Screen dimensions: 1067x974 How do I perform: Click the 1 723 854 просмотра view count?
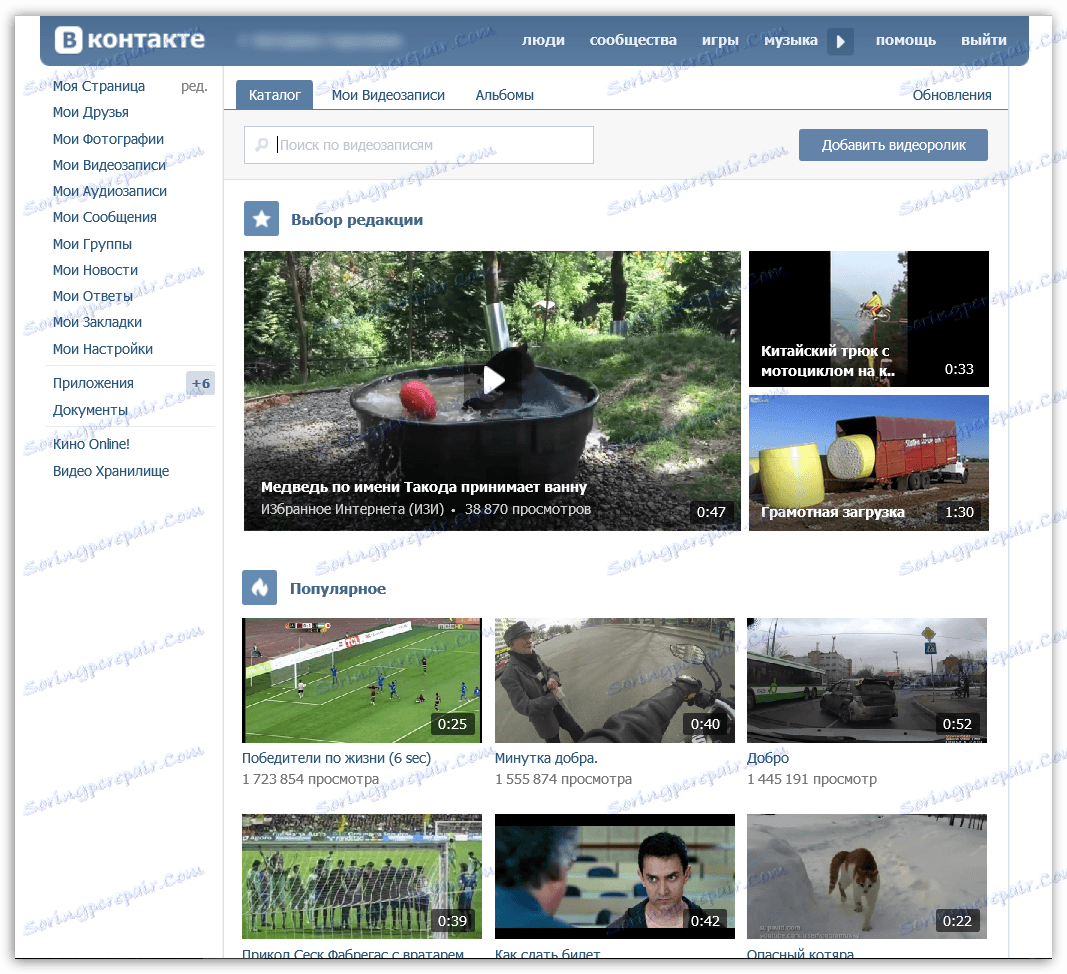(x=310, y=779)
